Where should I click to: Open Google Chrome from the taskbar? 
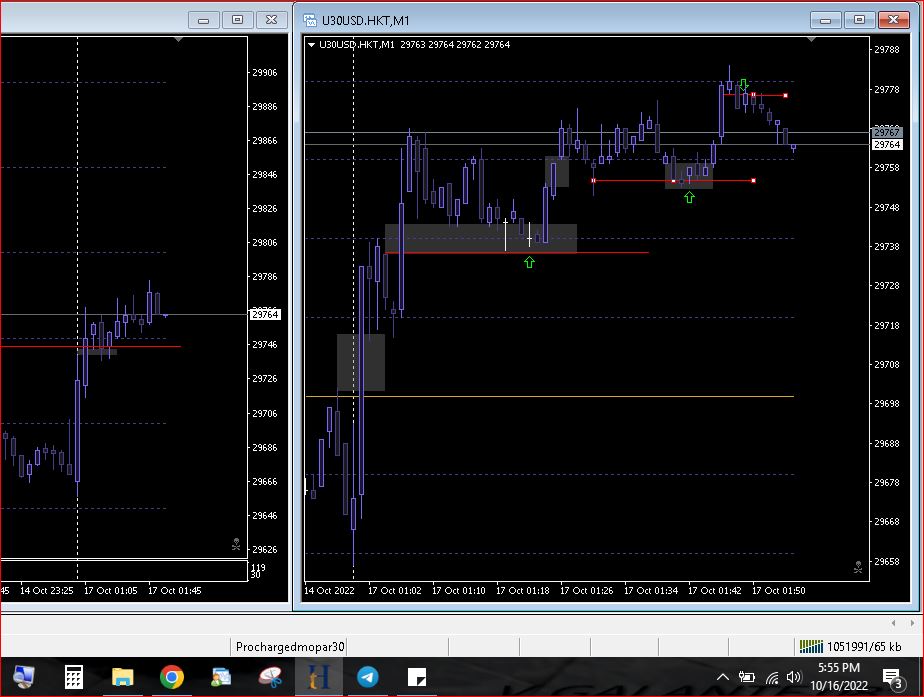[171, 678]
